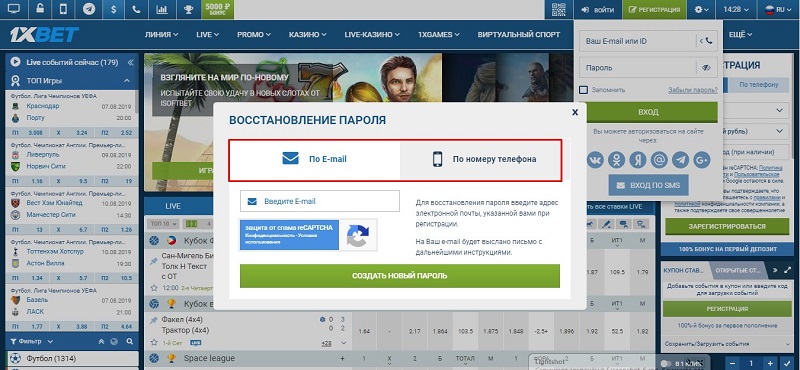
Task: Log in via Telegram icon in login panel
Action: click(681, 160)
